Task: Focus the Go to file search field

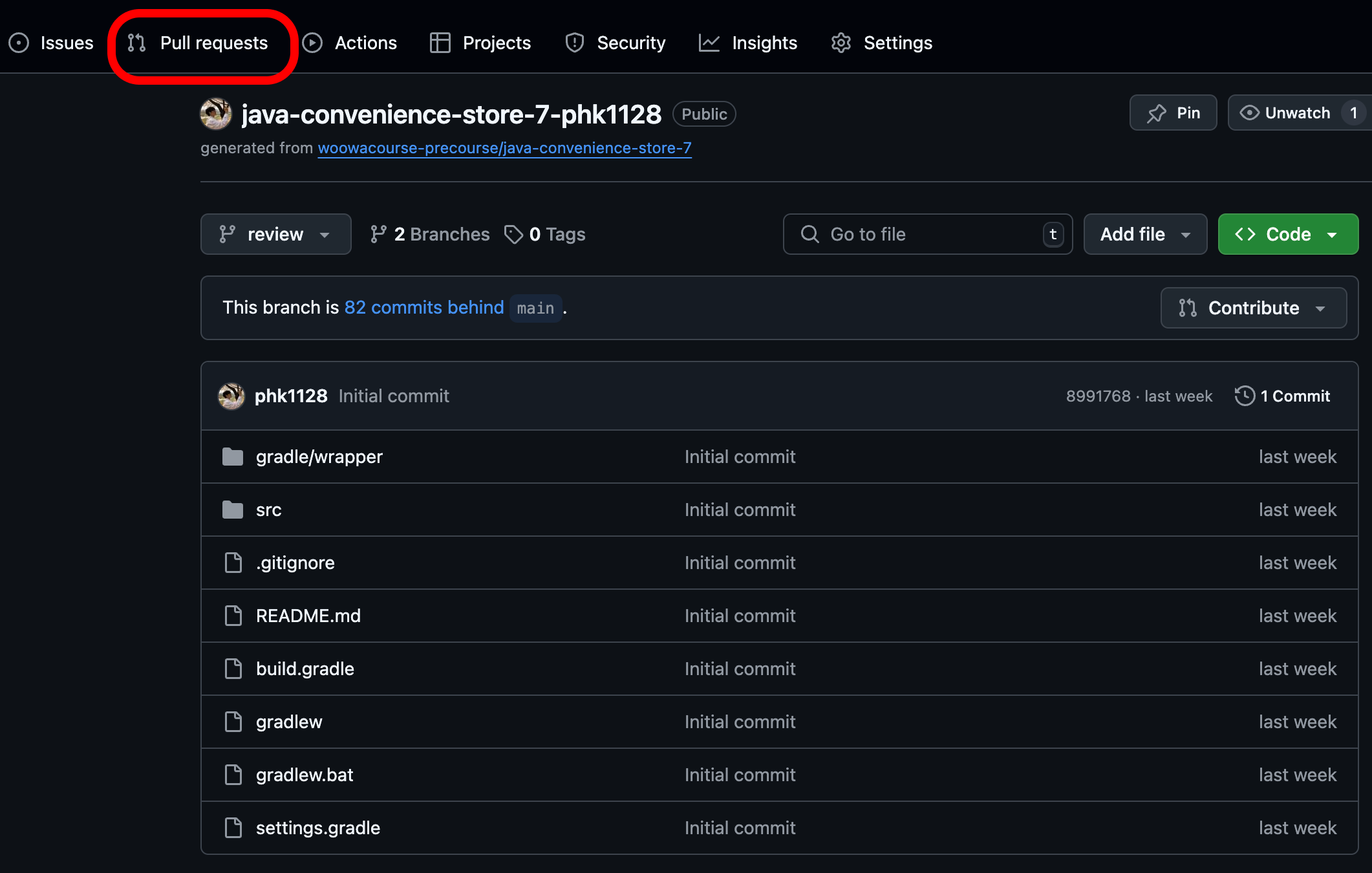Action: tap(927, 234)
